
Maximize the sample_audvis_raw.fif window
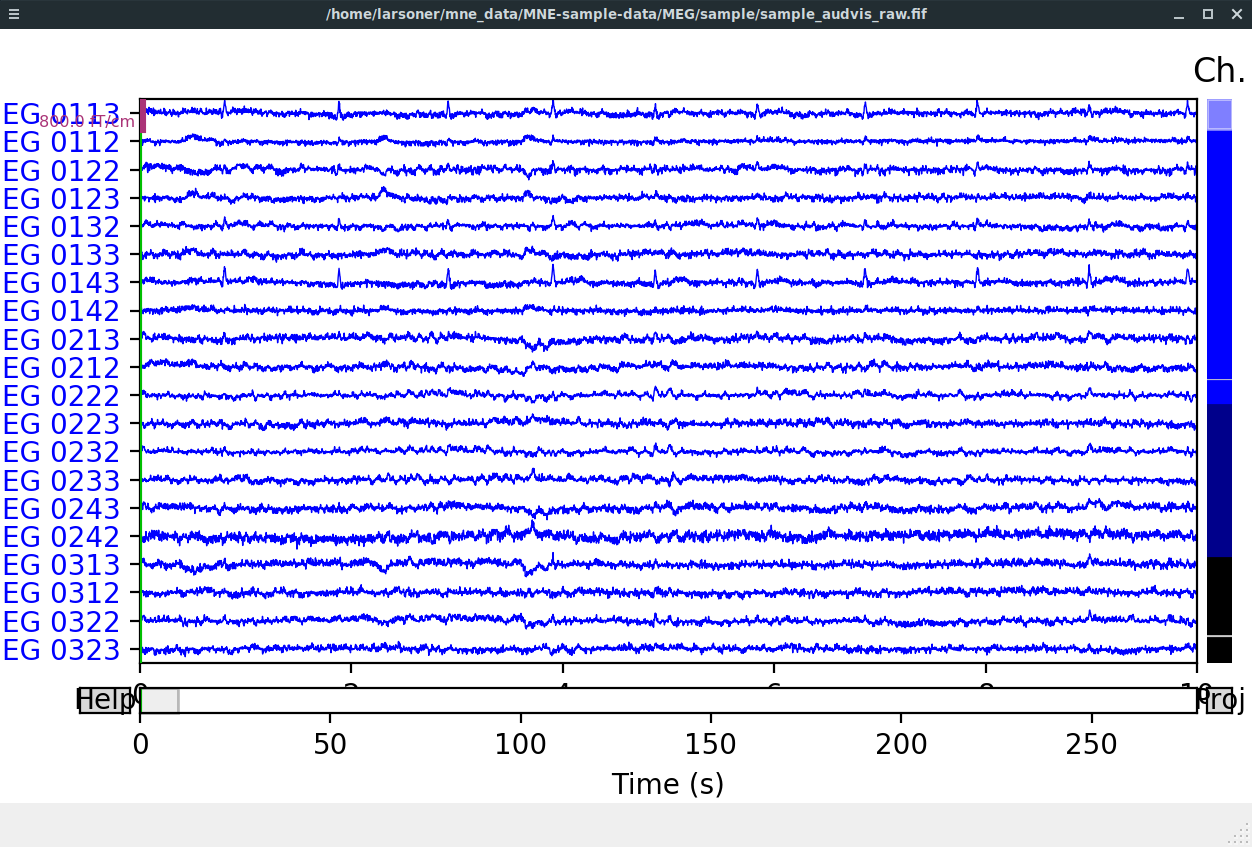(1207, 14)
